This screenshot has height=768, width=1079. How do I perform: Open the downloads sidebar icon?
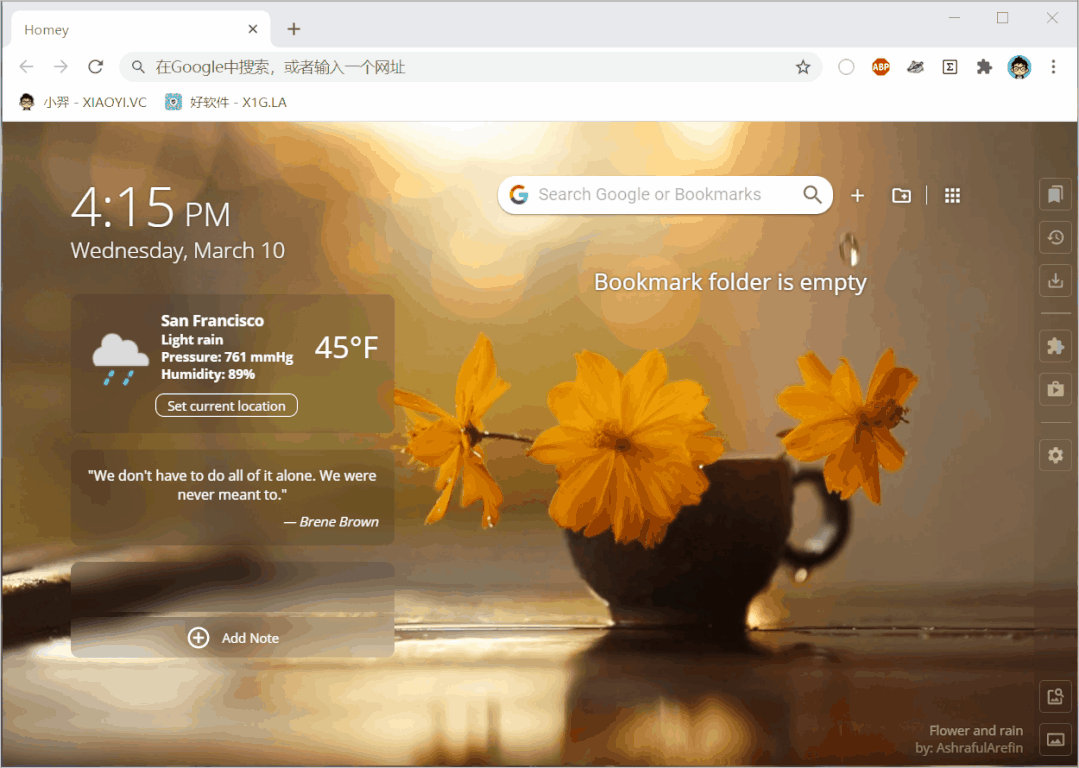(x=1055, y=280)
